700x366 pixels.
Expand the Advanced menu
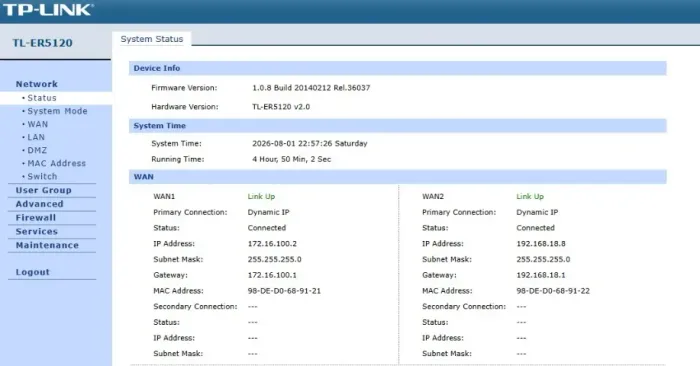click(39, 204)
